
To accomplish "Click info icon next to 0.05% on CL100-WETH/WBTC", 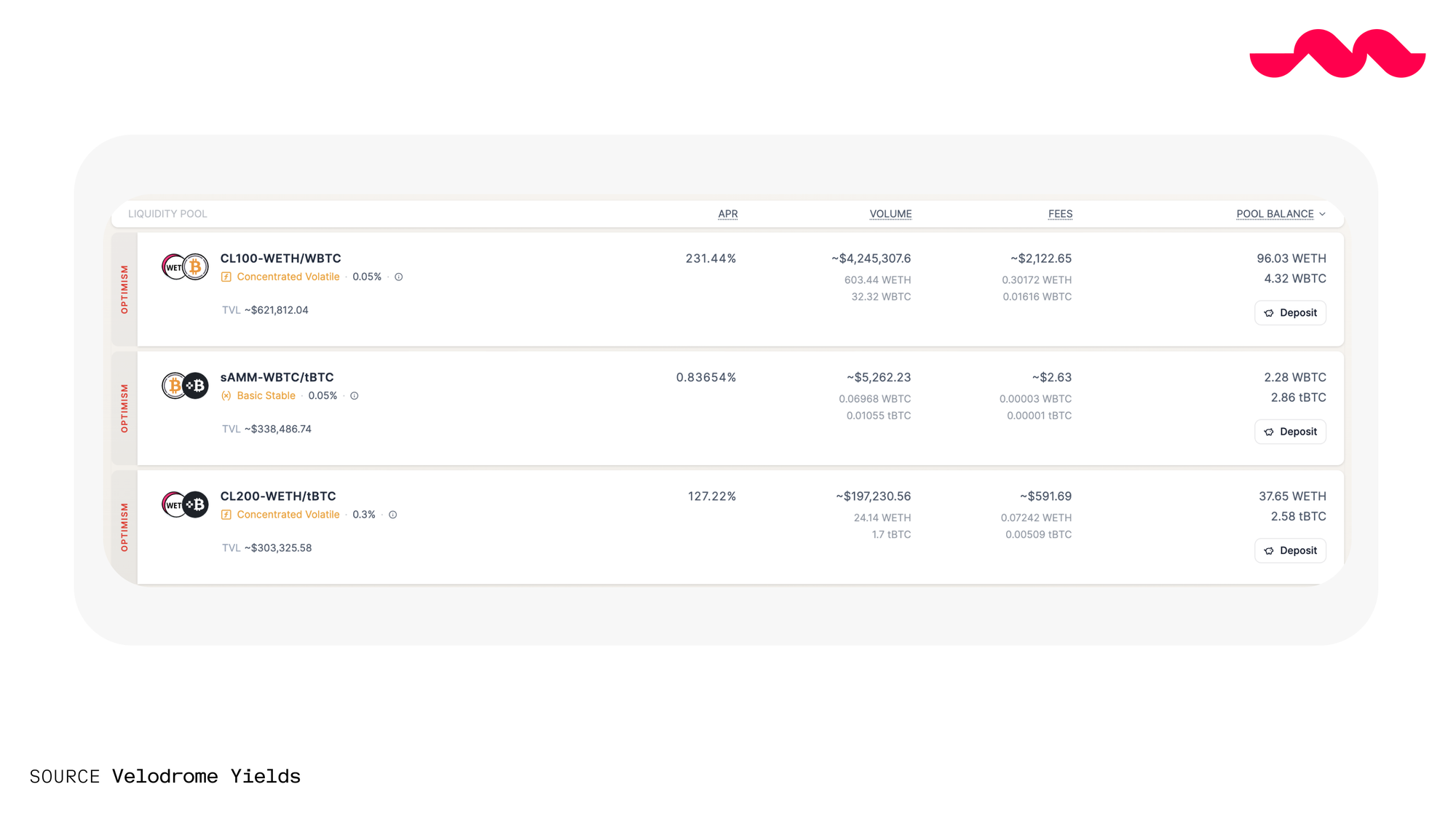I will click(x=399, y=277).
